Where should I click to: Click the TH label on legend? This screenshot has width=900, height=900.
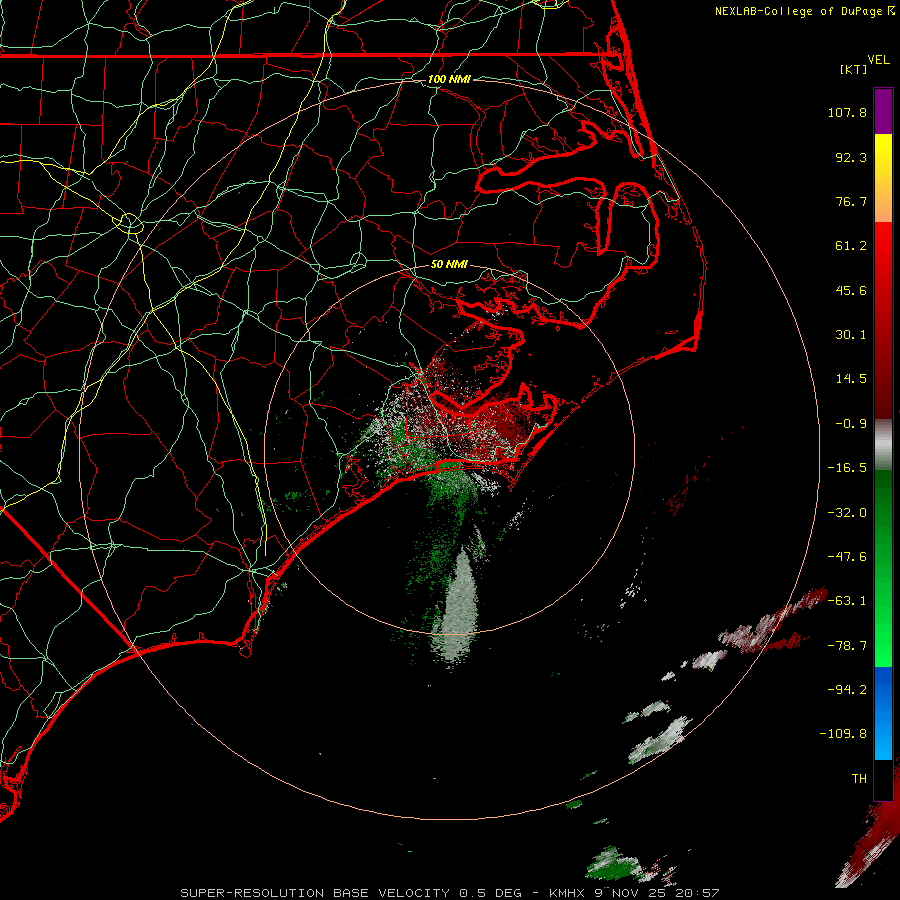(x=859, y=779)
